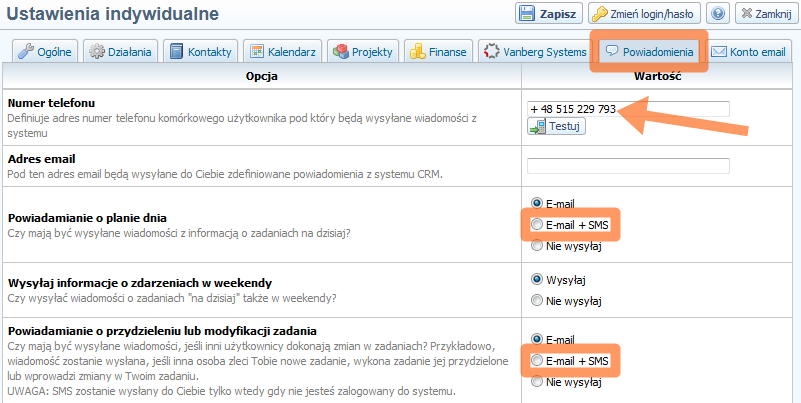
Task: Open the Działania tab
Action: [119, 52]
